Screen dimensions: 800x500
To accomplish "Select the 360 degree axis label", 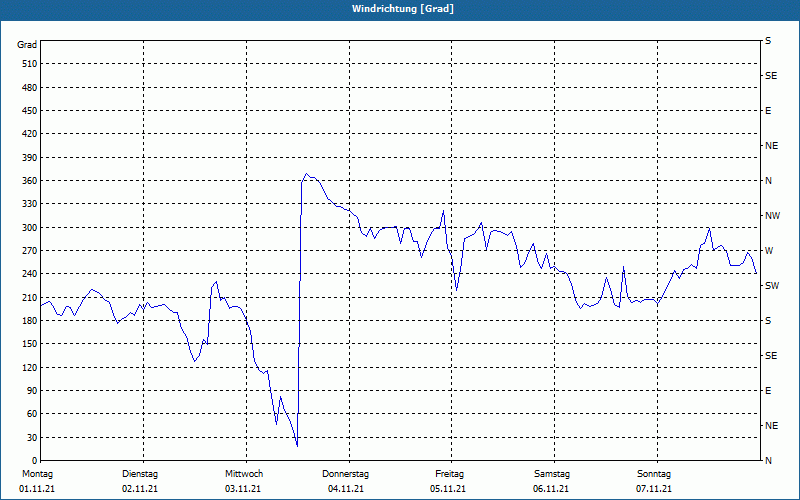I will [29, 181].
